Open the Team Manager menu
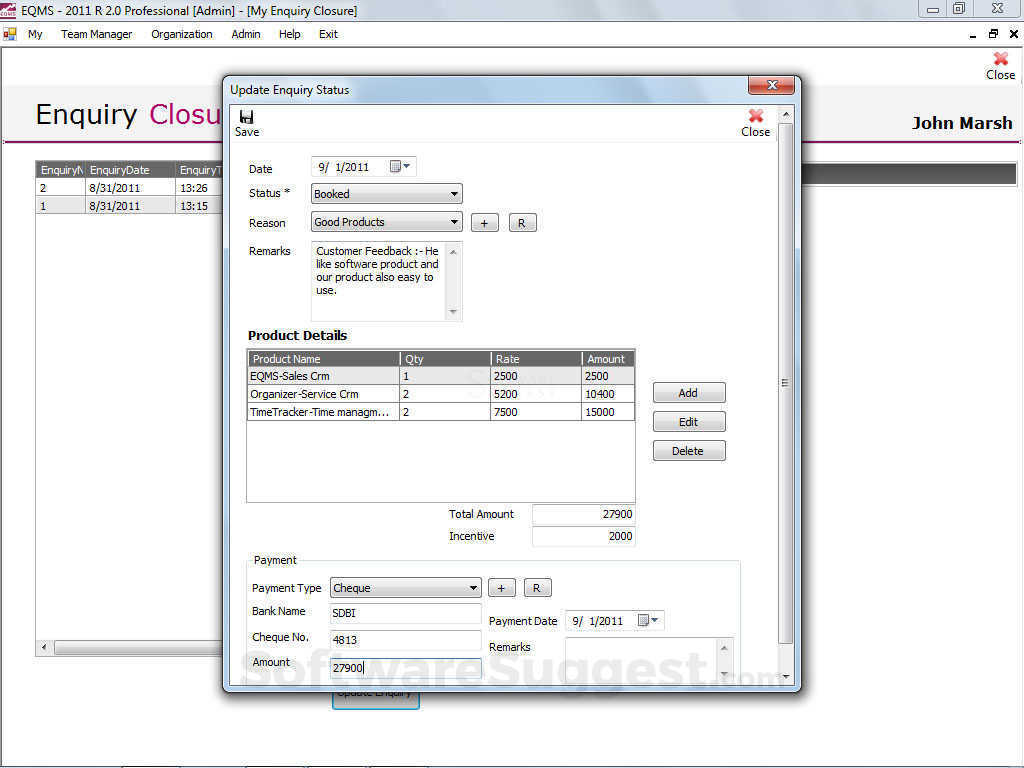This screenshot has width=1024, height=768. [x=96, y=33]
